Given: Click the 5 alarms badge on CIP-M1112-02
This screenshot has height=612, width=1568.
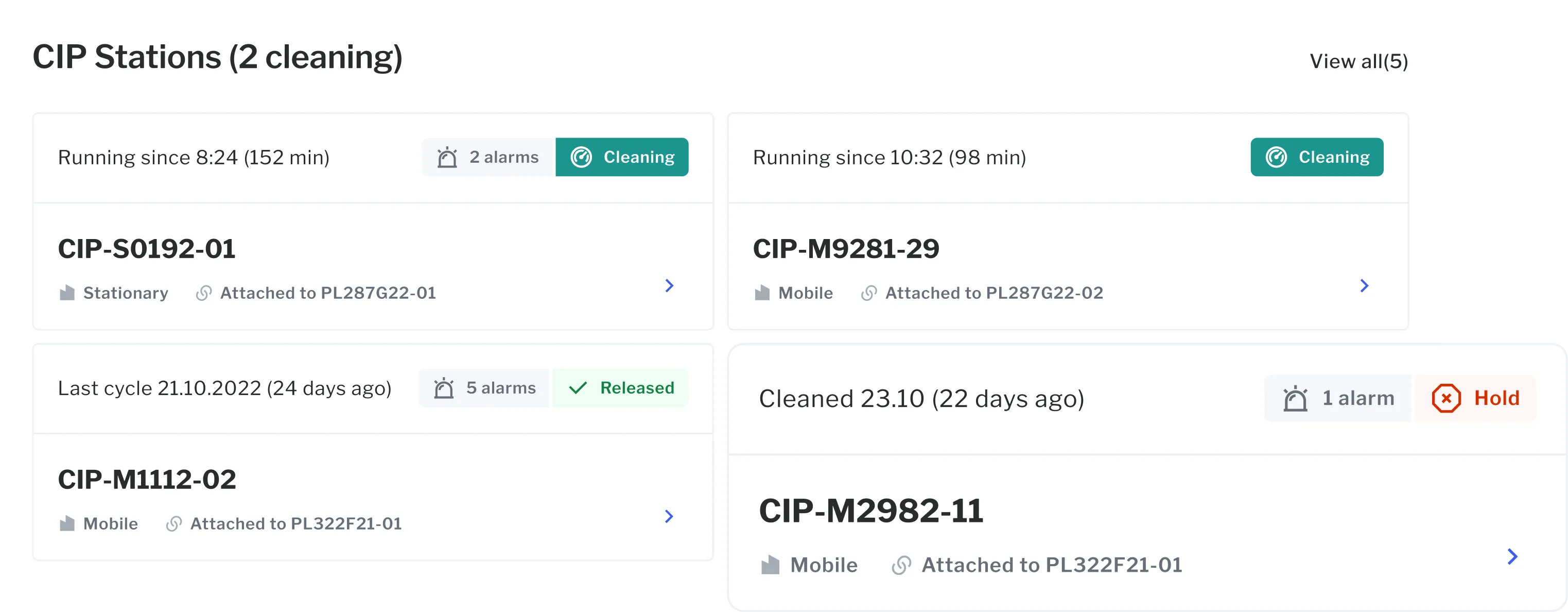Looking at the screenshot, I should (484, 388).
